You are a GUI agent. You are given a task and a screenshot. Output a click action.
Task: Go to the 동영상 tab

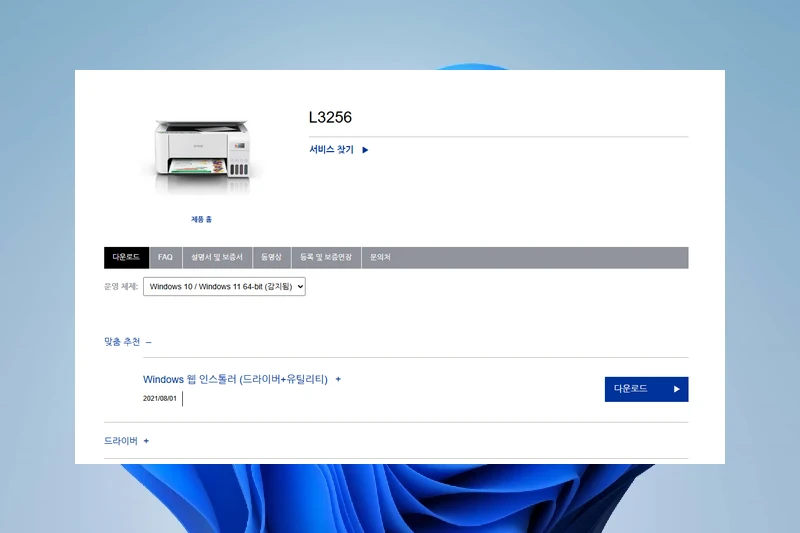[x=271, y=258]
